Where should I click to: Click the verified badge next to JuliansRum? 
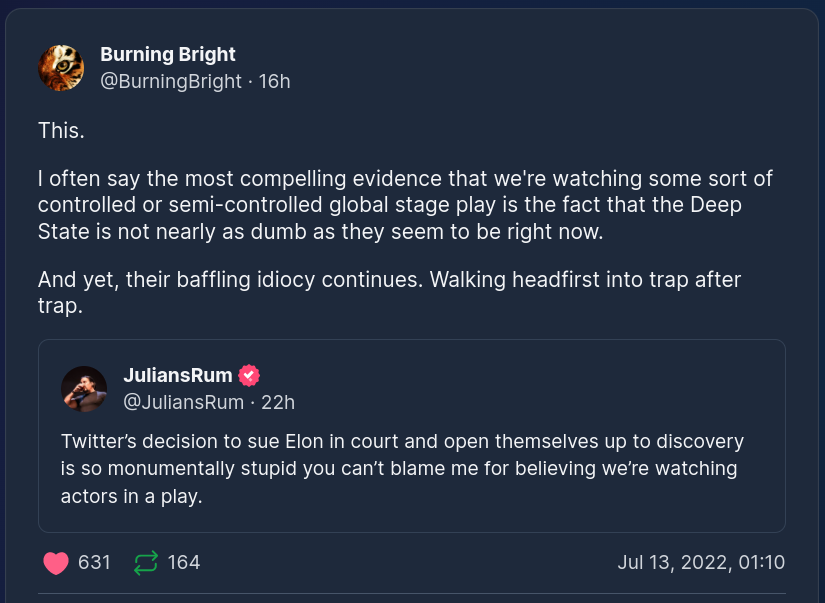(249, 376)
